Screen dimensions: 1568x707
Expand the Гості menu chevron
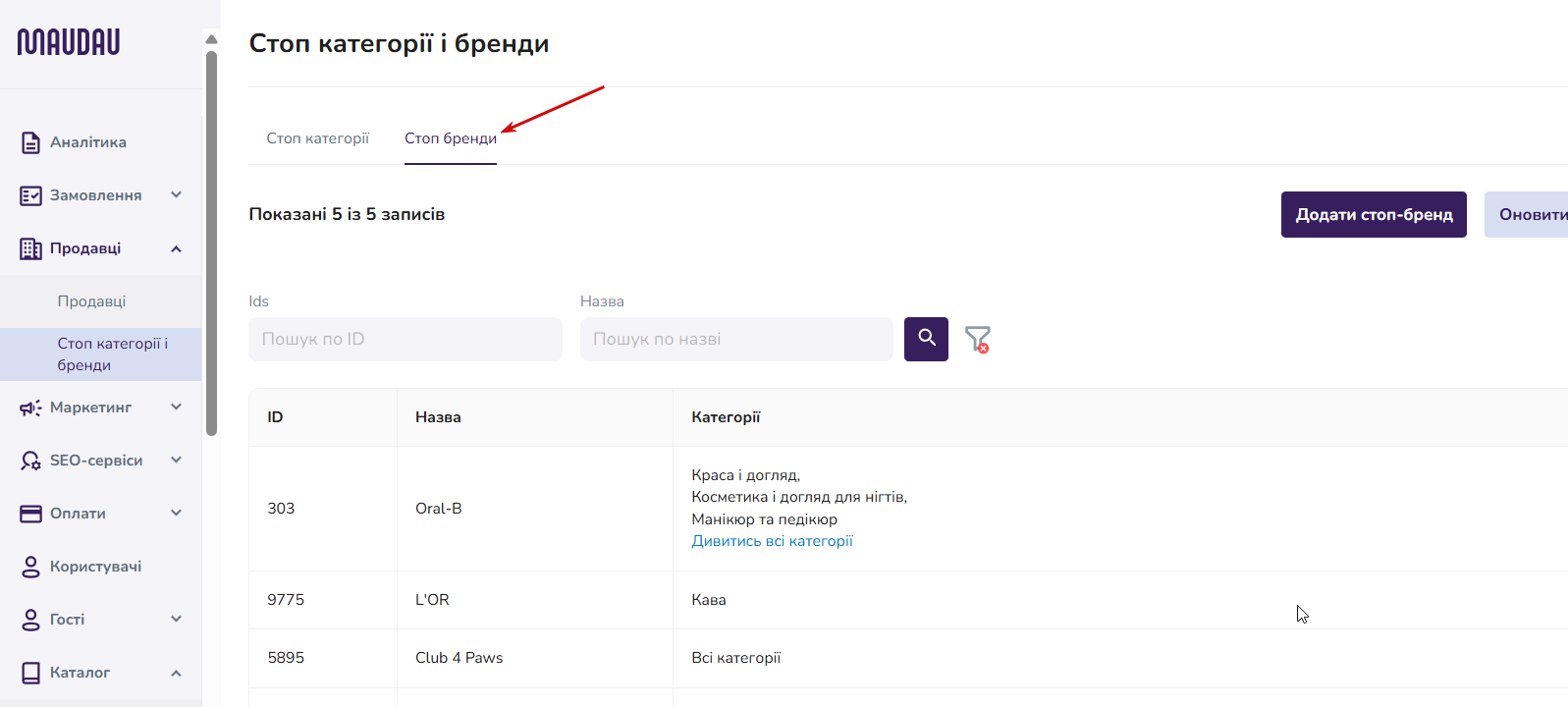coord(176,619)
